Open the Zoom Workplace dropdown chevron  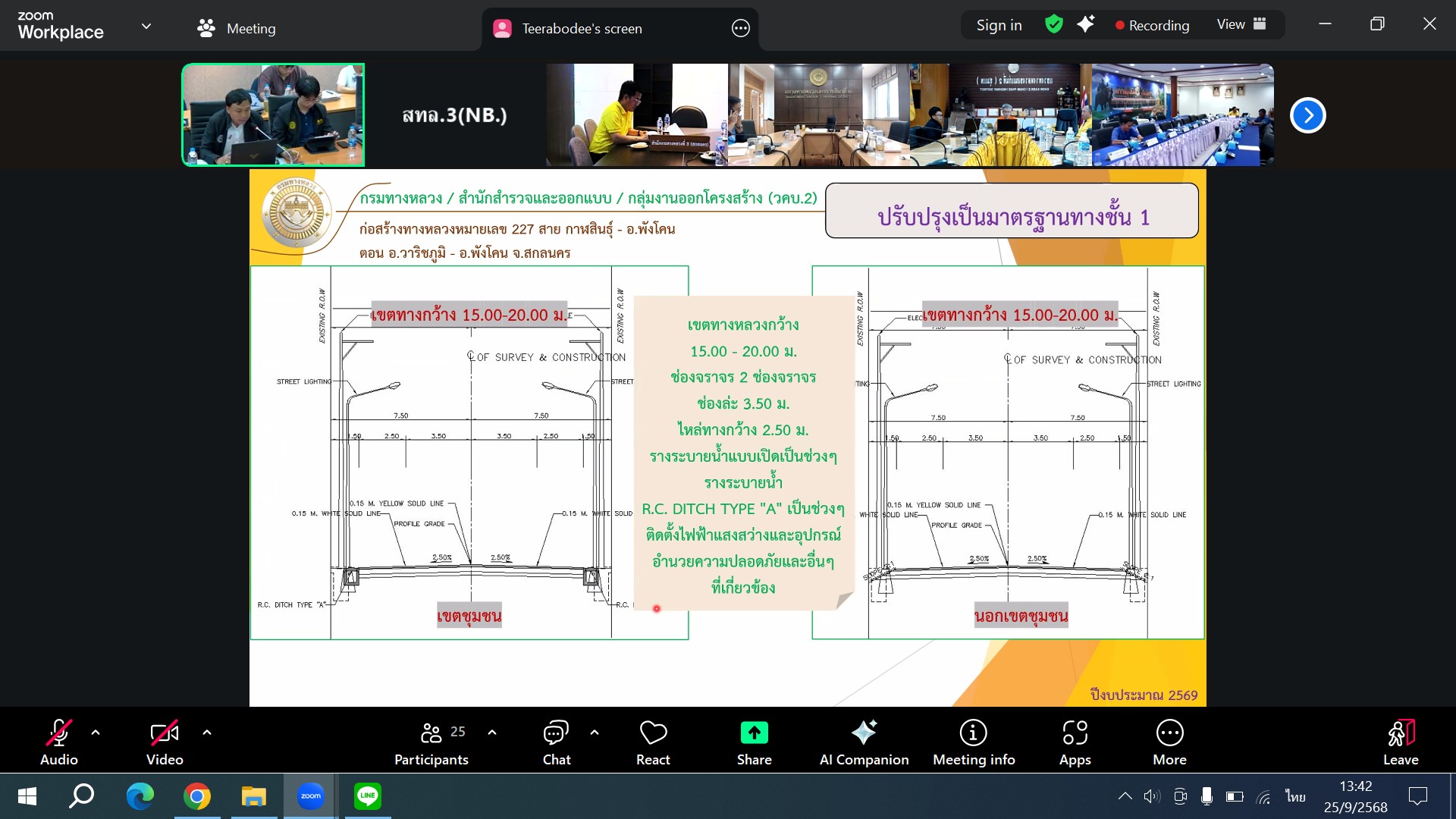click(146, 27)
